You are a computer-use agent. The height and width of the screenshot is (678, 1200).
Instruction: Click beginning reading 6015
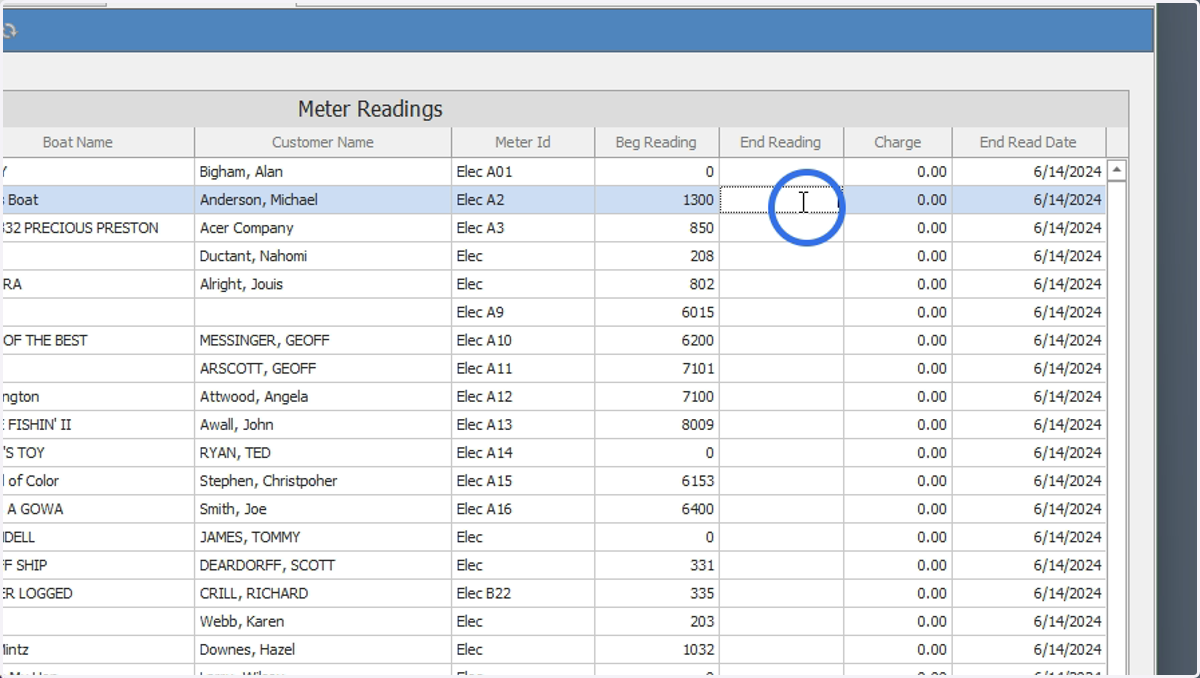point(698,312)
